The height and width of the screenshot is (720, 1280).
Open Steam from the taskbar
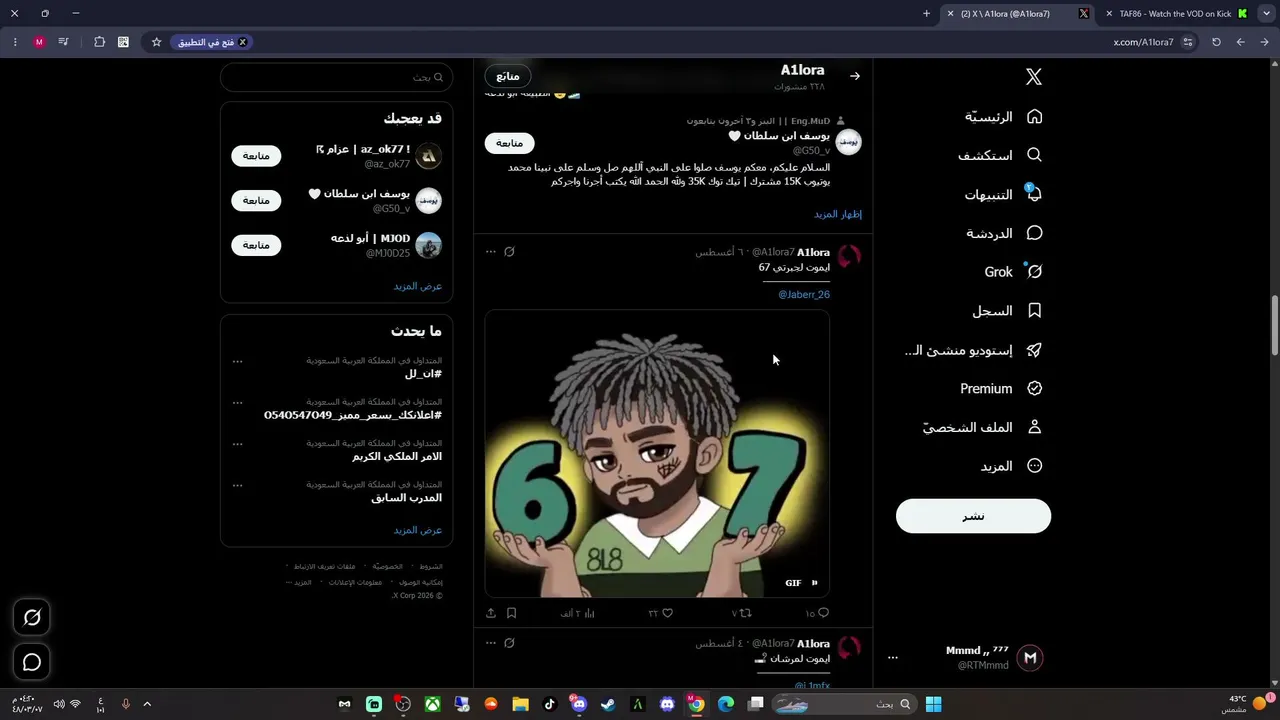click(x=608, y=704)
